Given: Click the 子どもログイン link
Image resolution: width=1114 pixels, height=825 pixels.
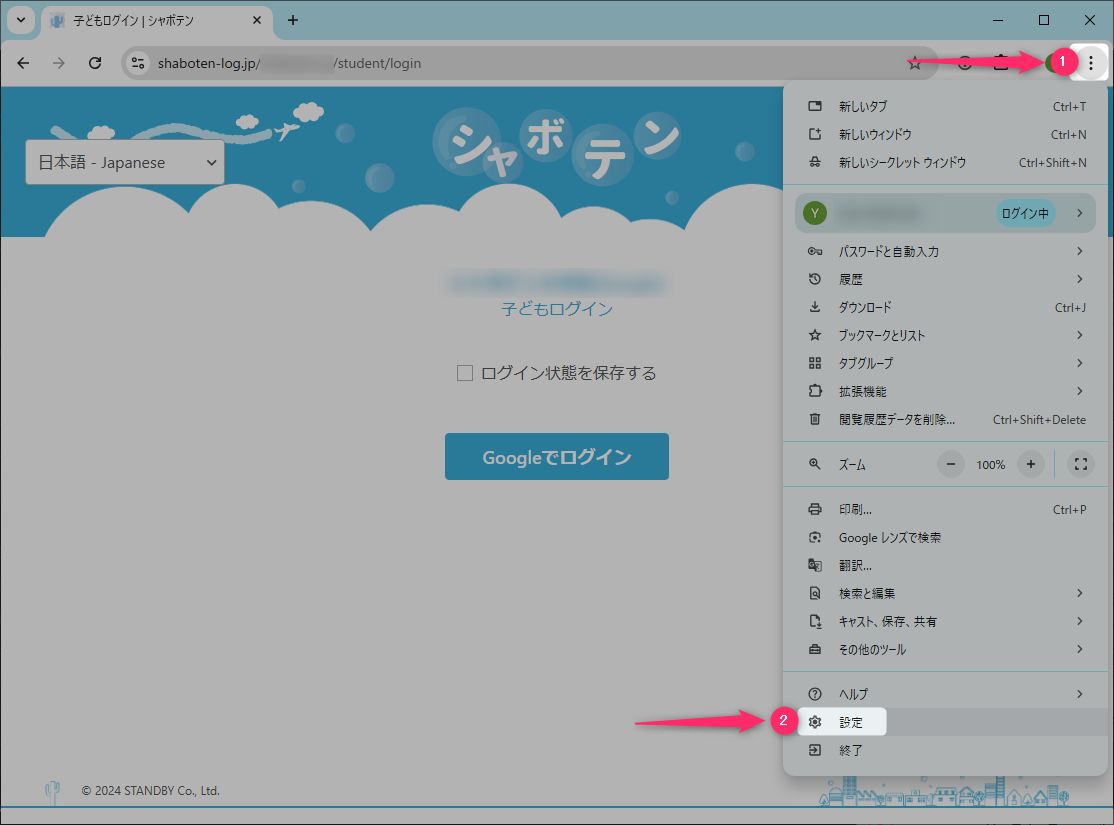Looking at the screenshot, I should coord(557,309).
